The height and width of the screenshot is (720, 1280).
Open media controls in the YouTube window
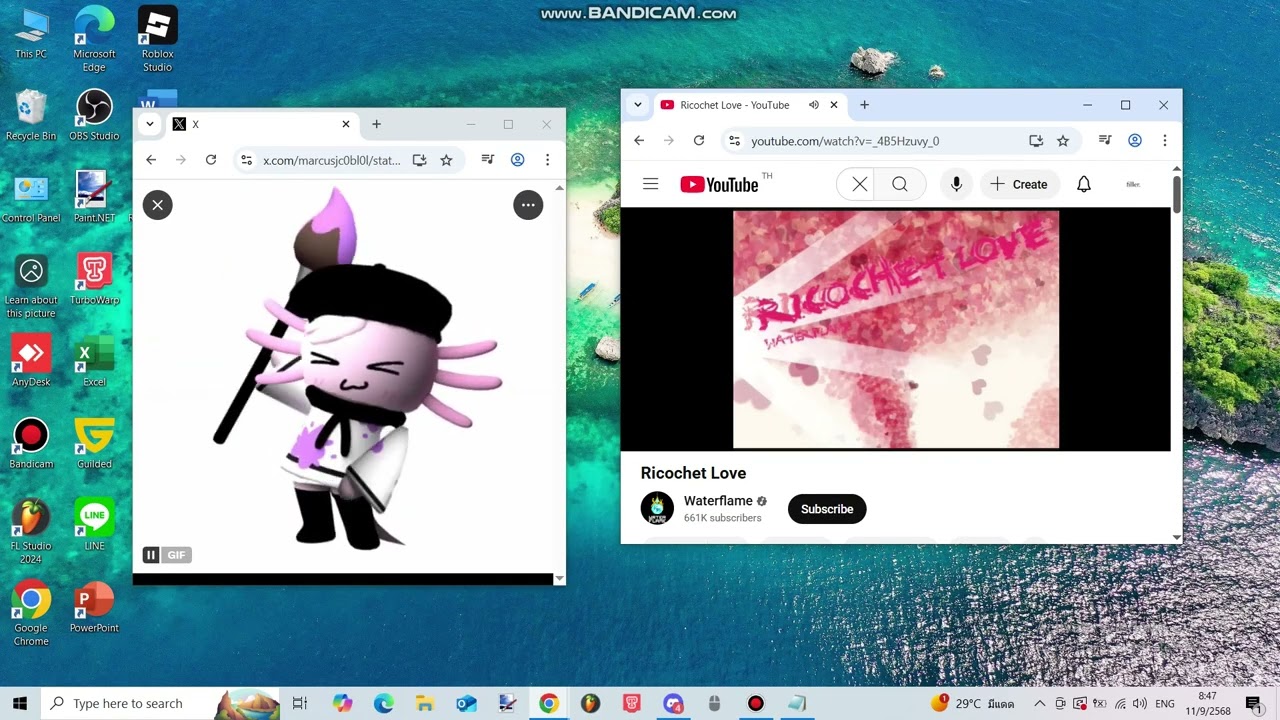click(1105, 141)
